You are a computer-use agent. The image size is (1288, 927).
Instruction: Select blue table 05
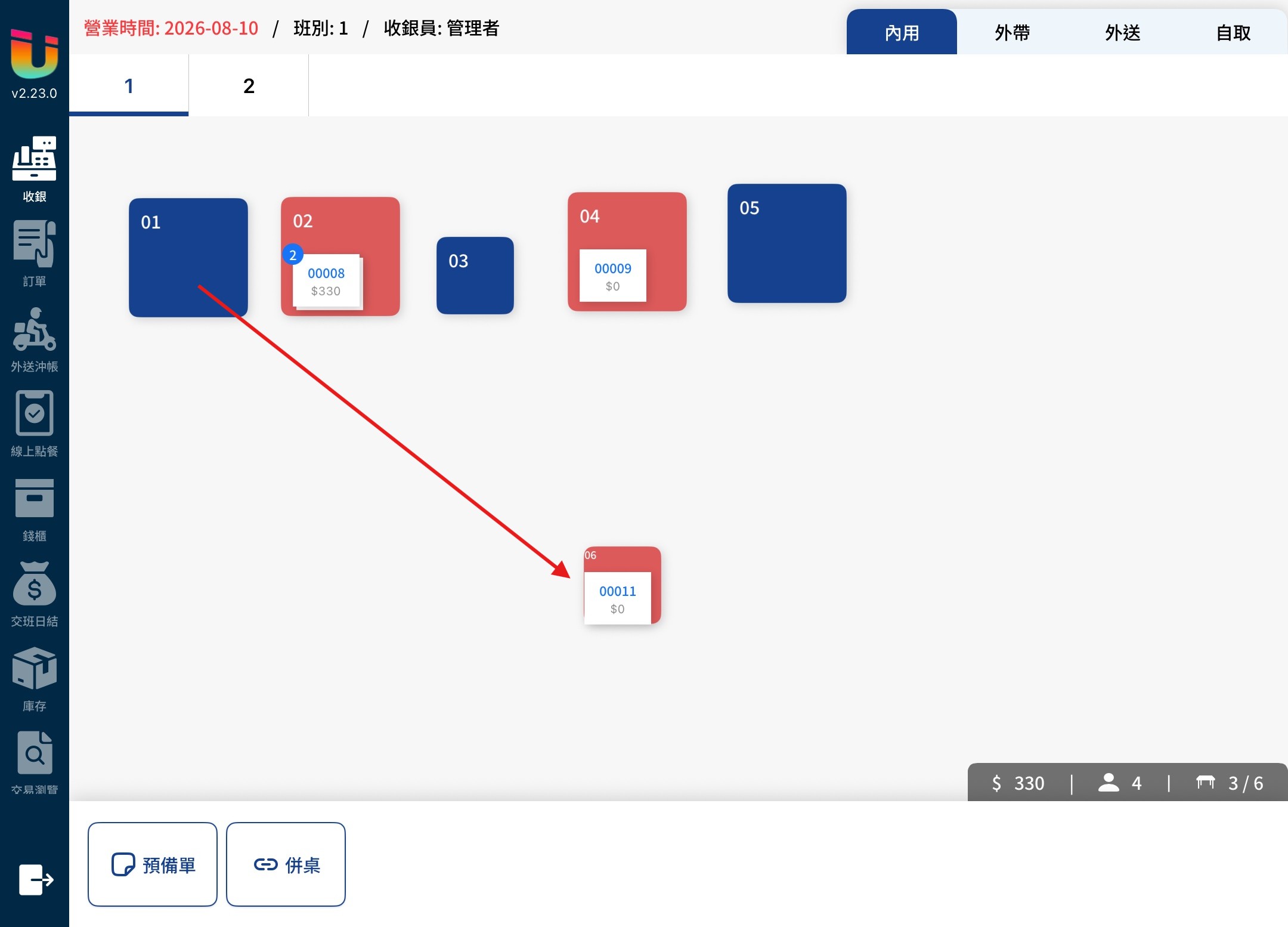coord(787,243)
